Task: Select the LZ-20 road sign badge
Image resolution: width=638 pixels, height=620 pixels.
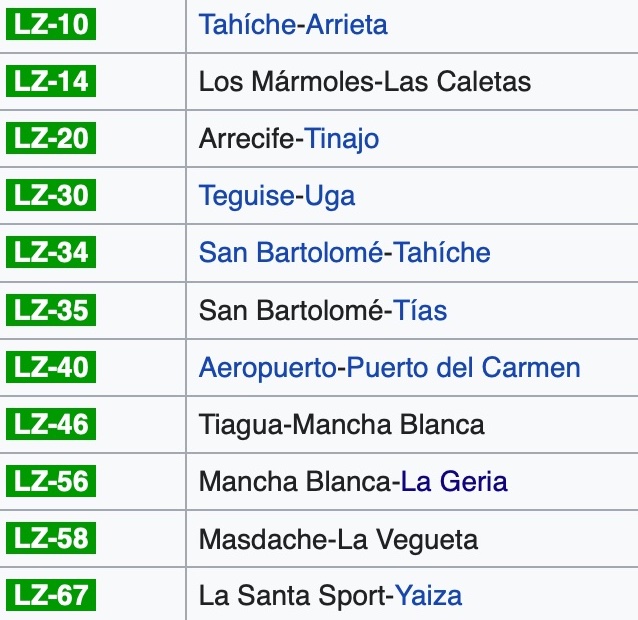Action: tap(51, 138)
